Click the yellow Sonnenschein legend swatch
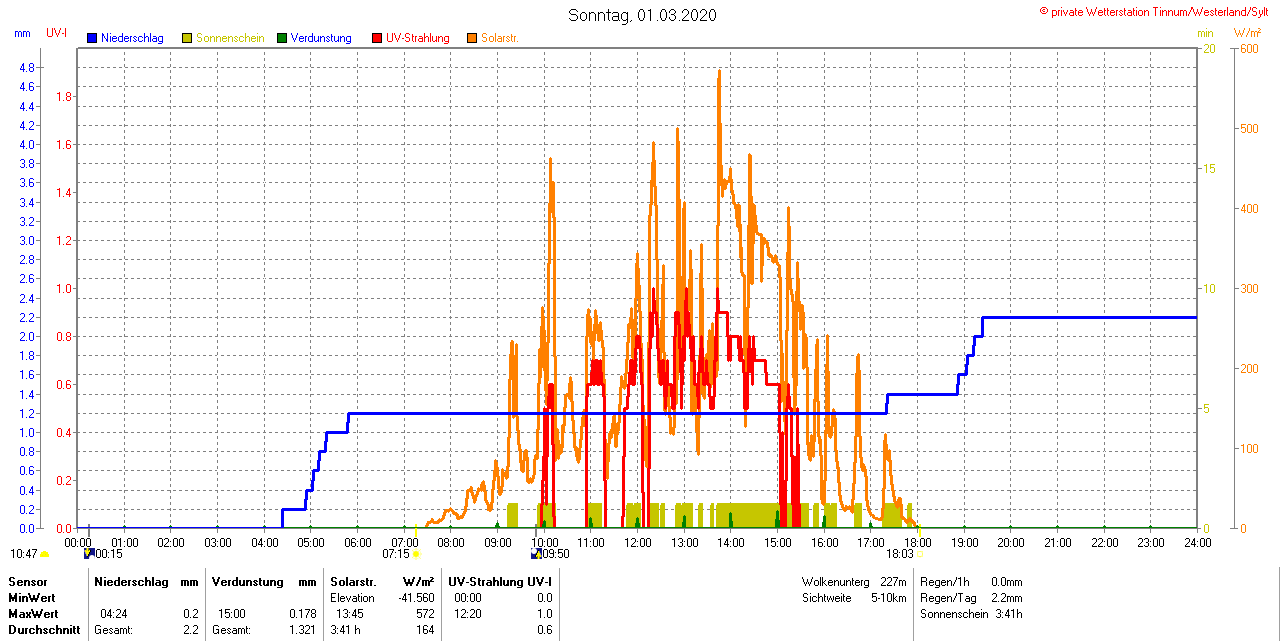 187,38
